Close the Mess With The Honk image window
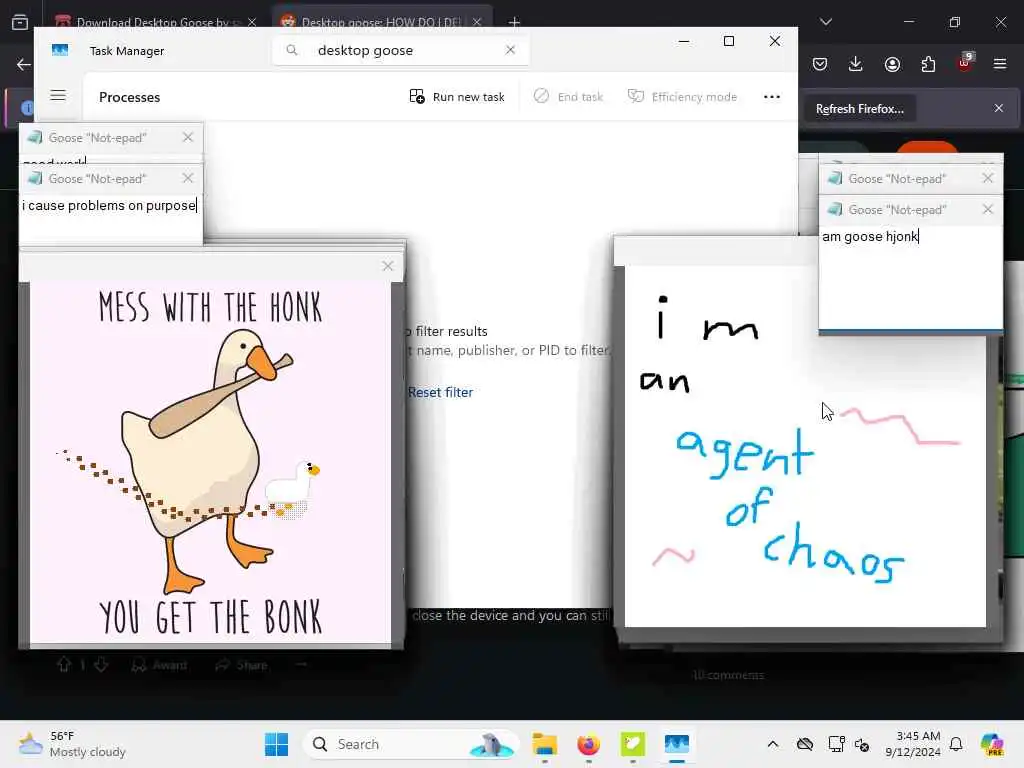This screenshot has height=768, width=1024. [388, 266]
